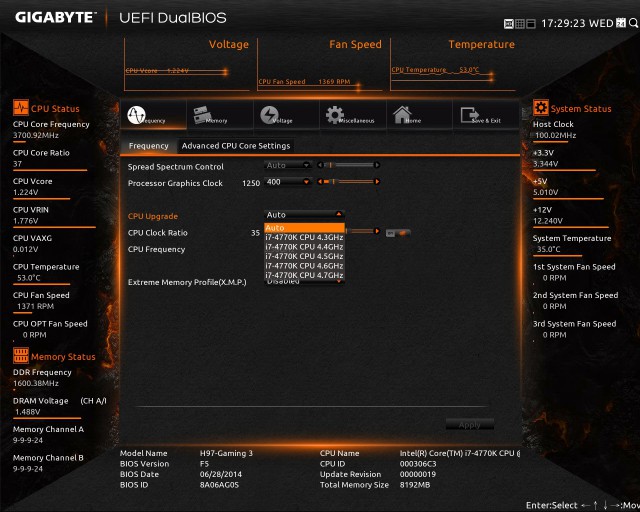Viewport: 640px width, 512px height.
Task: Switch to the Frequency sub-tab
Action: click(149, 146)
